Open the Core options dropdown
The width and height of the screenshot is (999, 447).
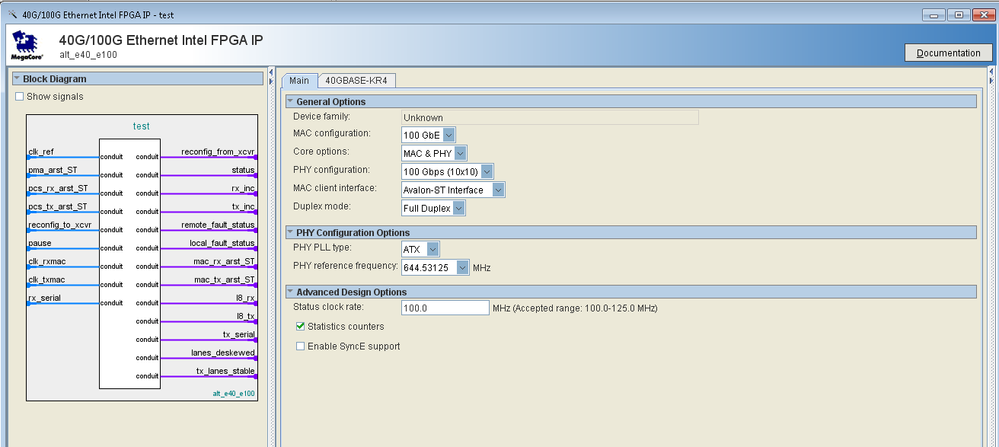click(x=461, y=153)
